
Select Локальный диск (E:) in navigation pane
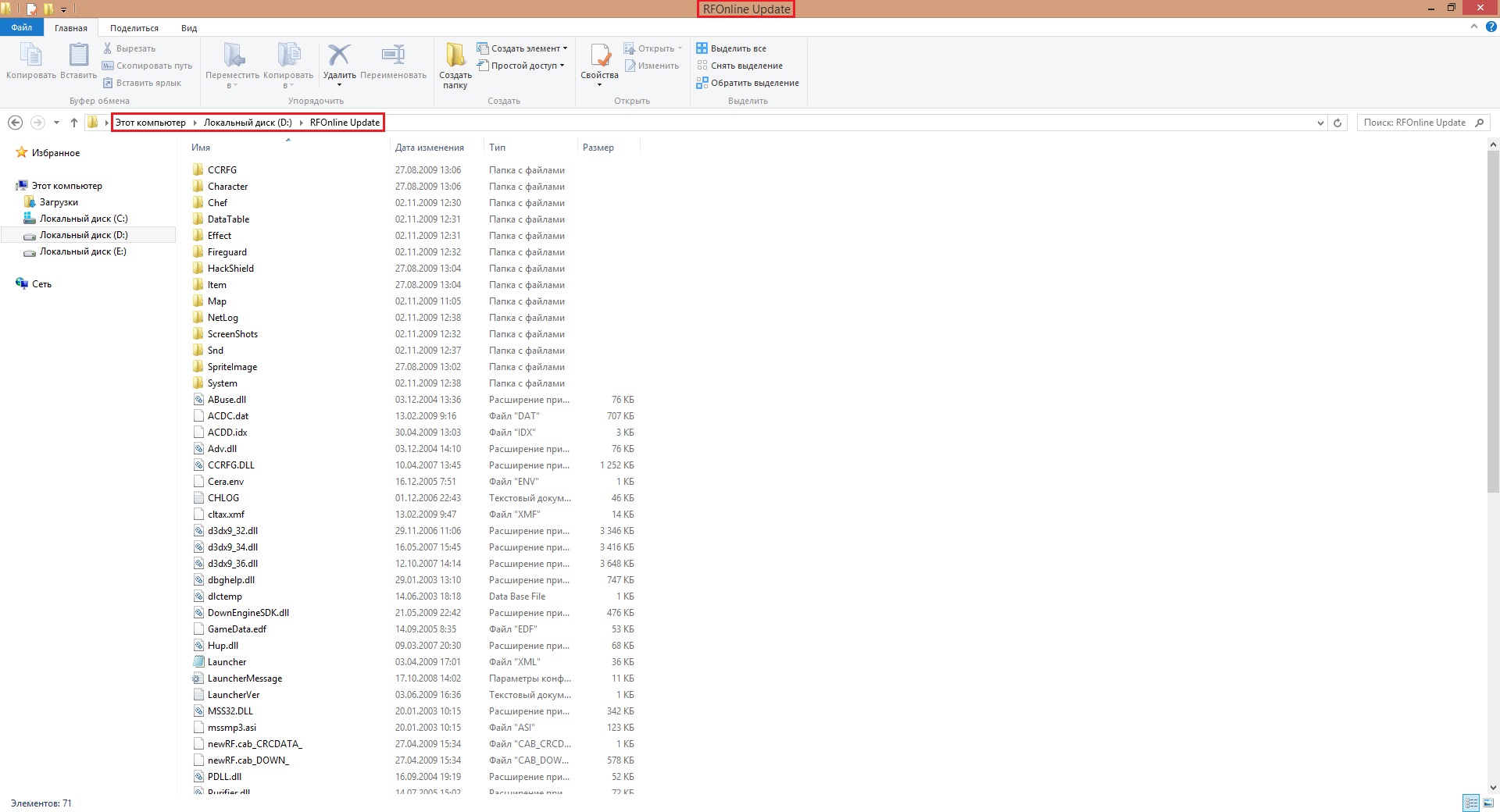(x=83, y=251)
